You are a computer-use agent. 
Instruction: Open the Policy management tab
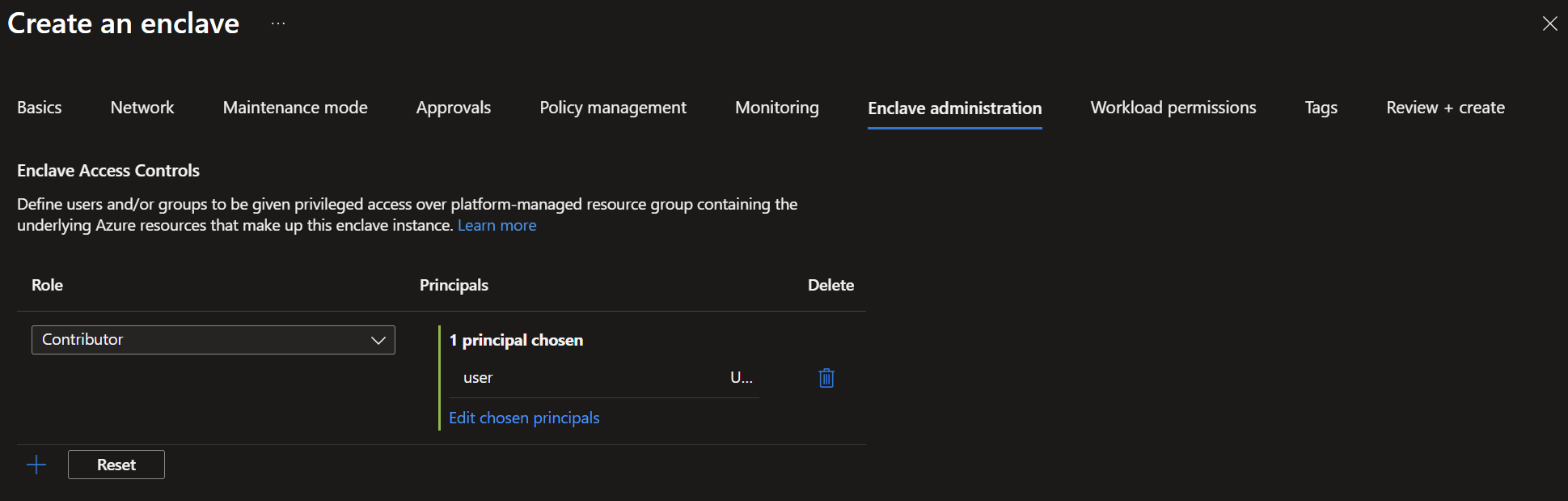point(613,108)
